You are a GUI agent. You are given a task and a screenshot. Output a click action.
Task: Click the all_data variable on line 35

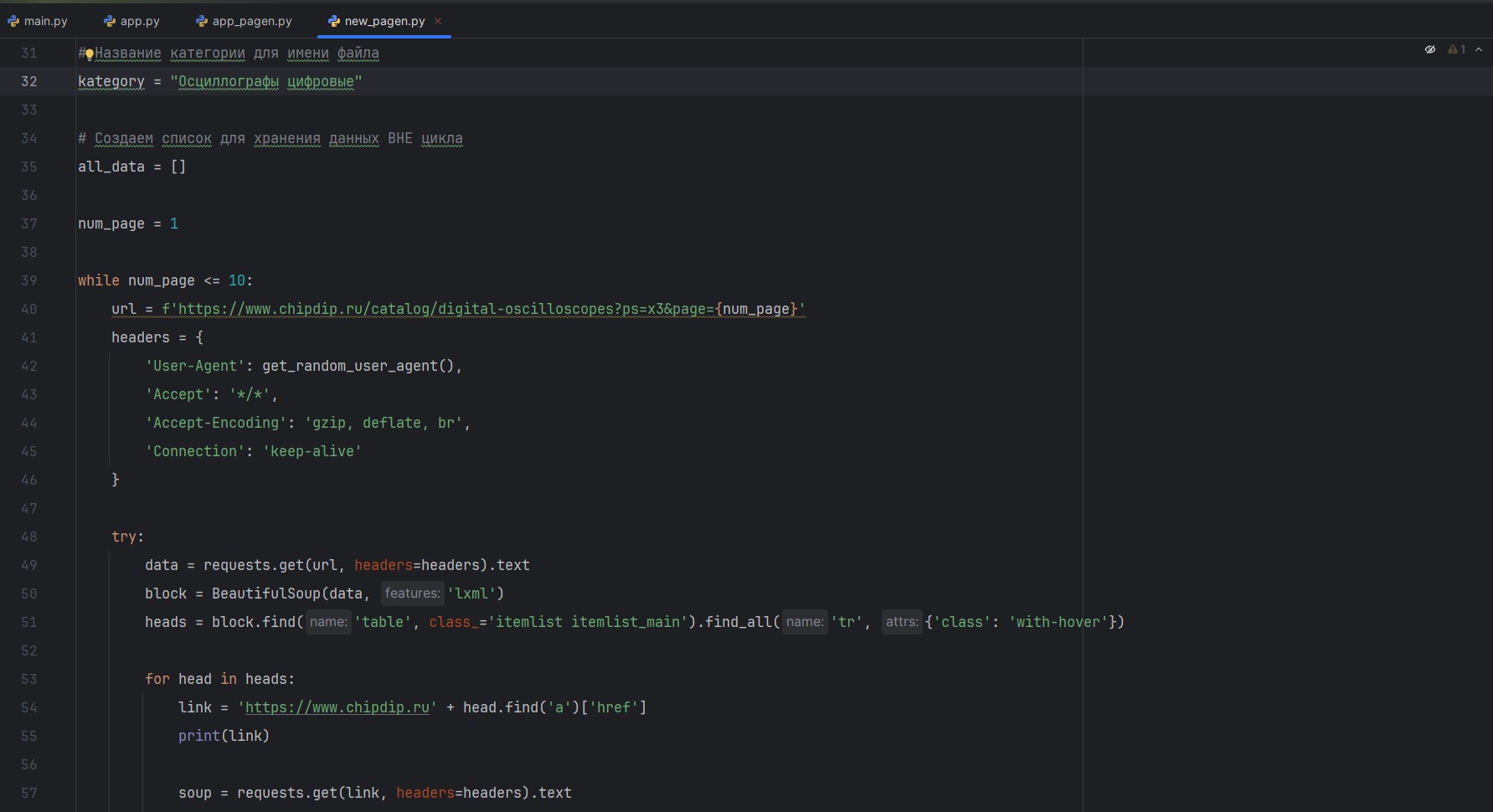pyautogui.click(x=111, y=167)
